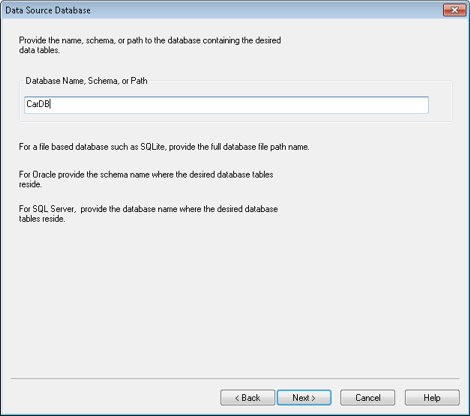The image size is (470, 416).
Task: Click the 'For SQL Server' hint line
Action: (x=148, y=209)
